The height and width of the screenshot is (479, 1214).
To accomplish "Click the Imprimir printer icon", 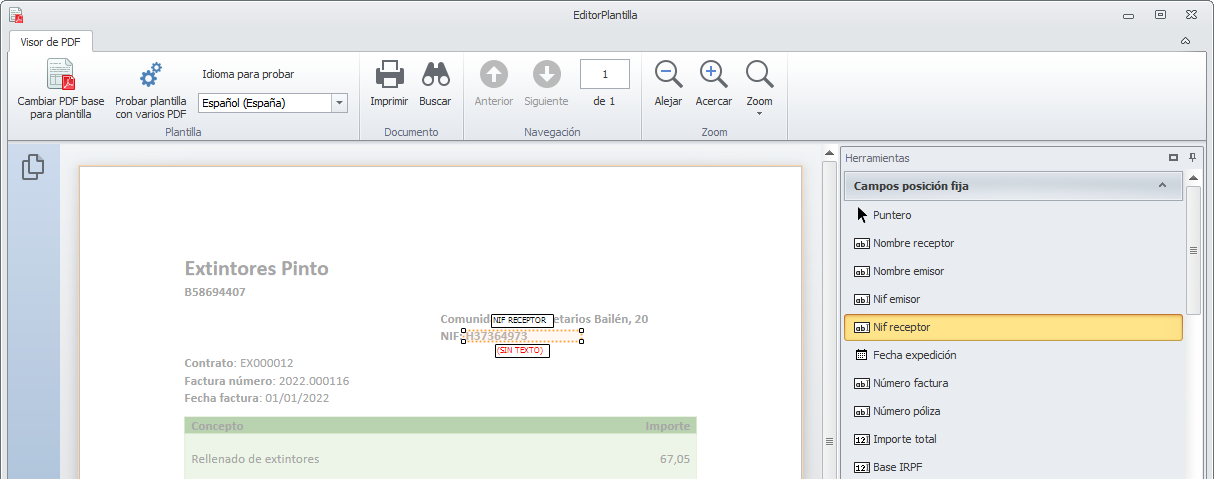I will (x=389, y=75).
